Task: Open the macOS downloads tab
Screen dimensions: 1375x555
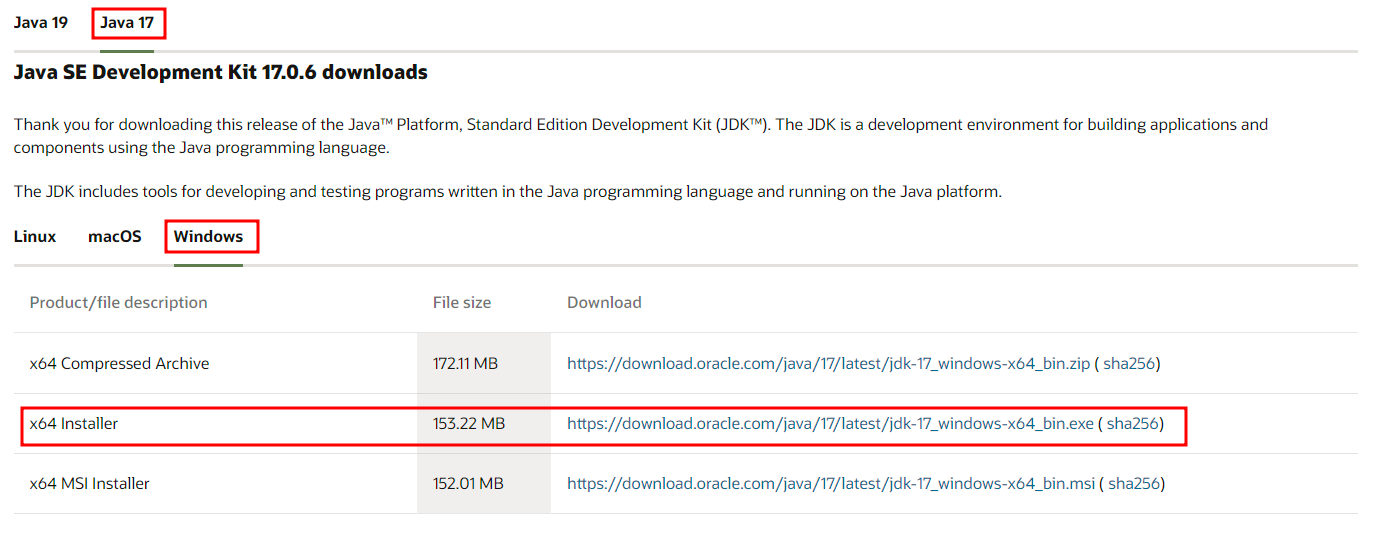Action: point(115,237)
